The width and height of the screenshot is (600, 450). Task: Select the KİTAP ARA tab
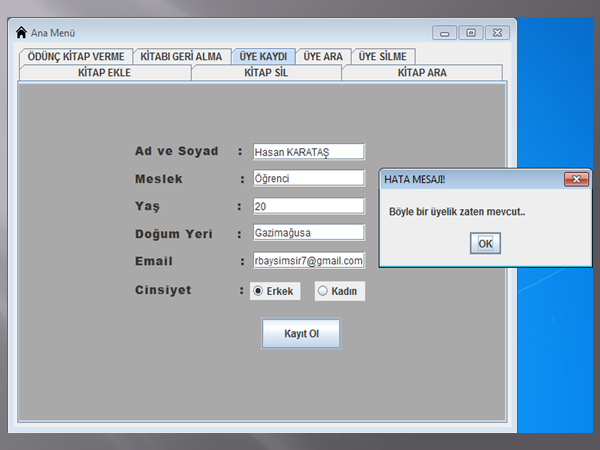[422, 72]
